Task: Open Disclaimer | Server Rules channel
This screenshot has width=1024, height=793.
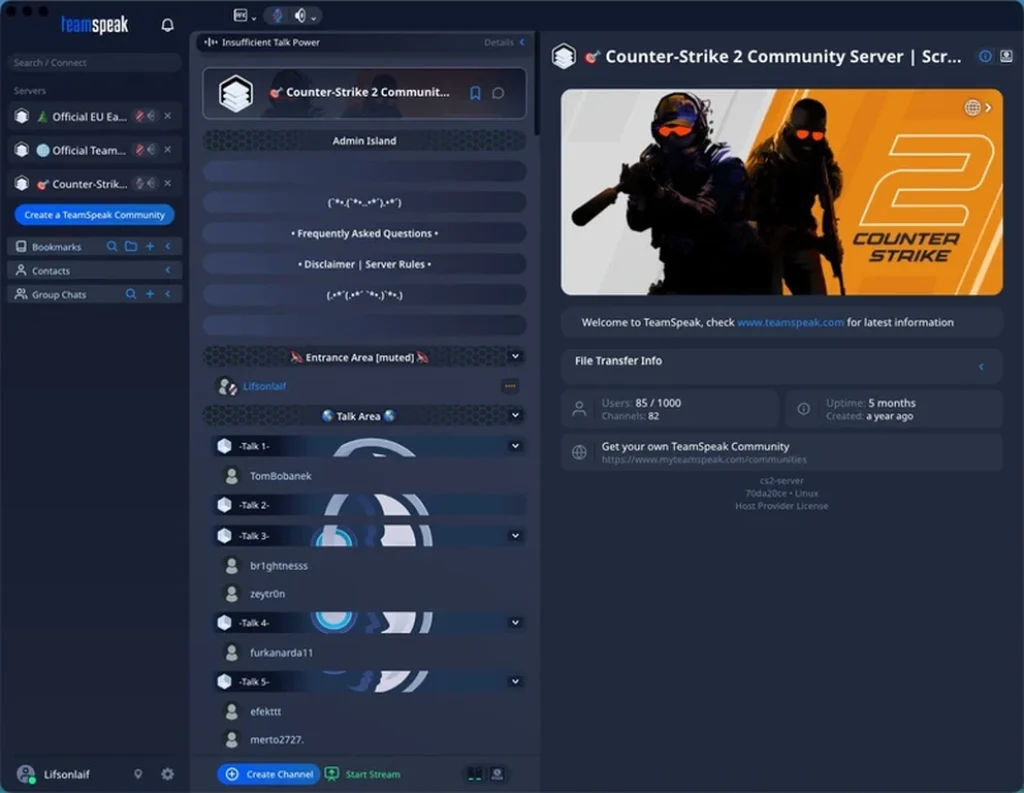Action: [364, 265]
